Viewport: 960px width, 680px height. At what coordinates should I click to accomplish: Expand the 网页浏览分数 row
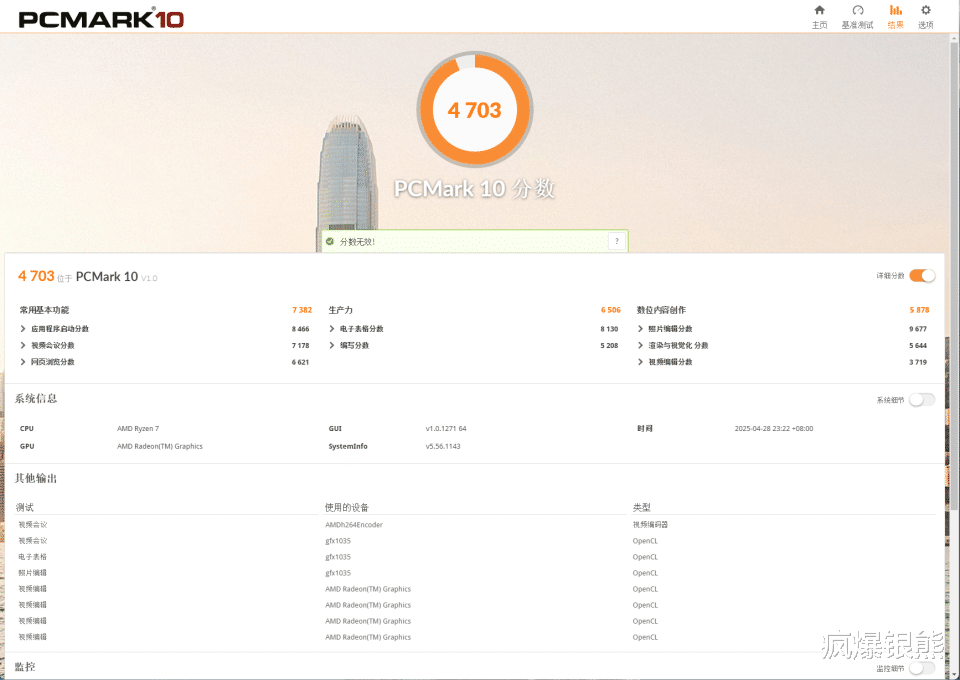pyautogui.click(x=23, y=362)
